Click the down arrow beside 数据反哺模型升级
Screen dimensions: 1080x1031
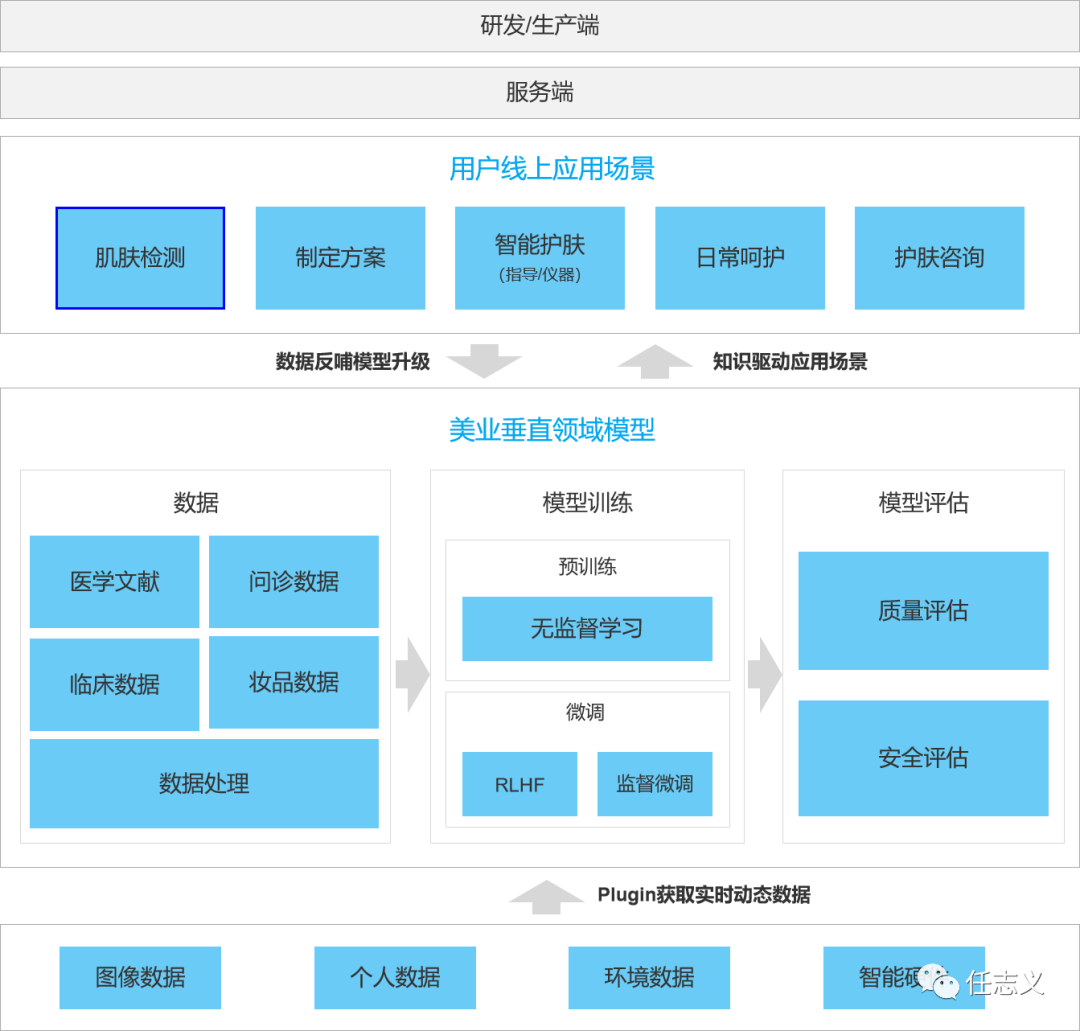coord(484,361)
